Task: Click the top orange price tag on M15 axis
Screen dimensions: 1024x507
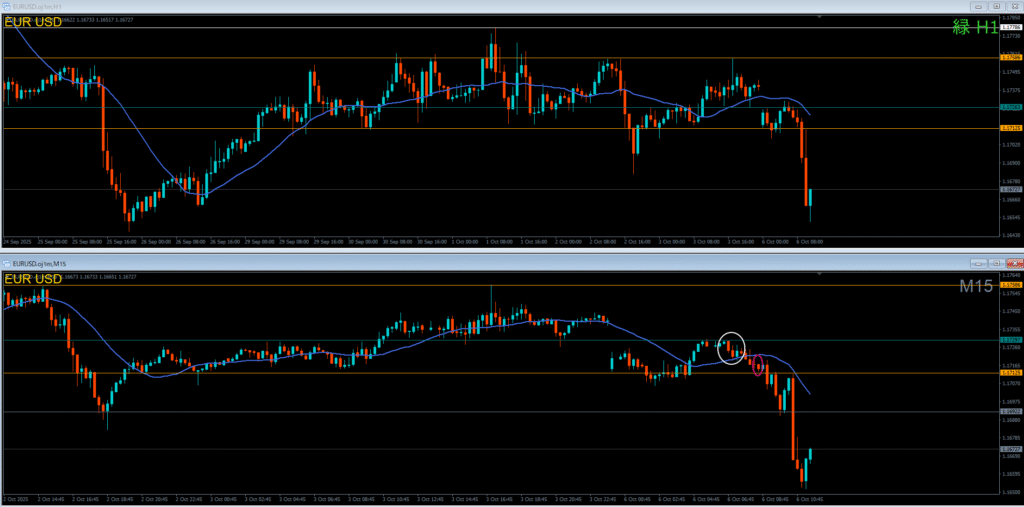Action: 1011,285
